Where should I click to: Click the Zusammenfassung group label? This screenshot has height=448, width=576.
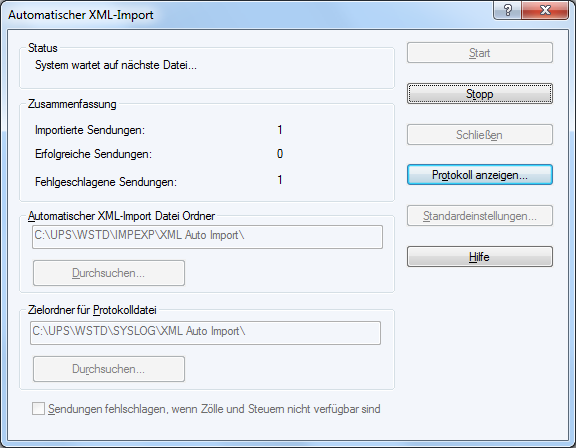coord(72,104)
